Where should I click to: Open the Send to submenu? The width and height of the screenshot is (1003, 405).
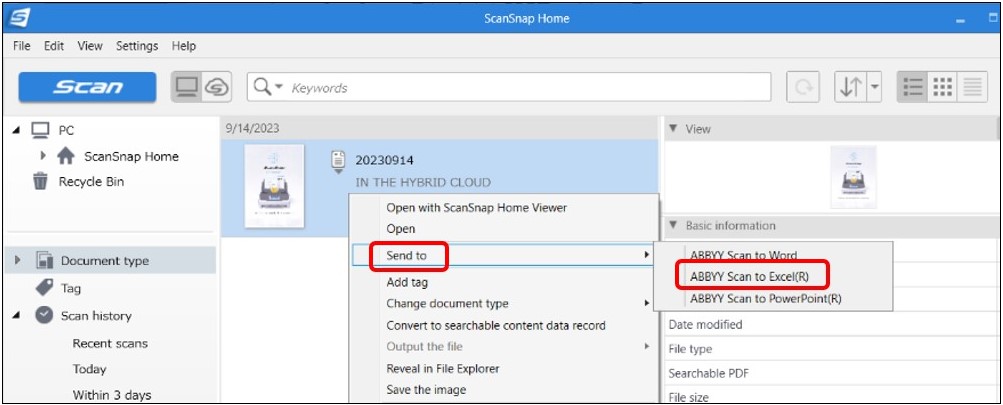click(503, 255)
